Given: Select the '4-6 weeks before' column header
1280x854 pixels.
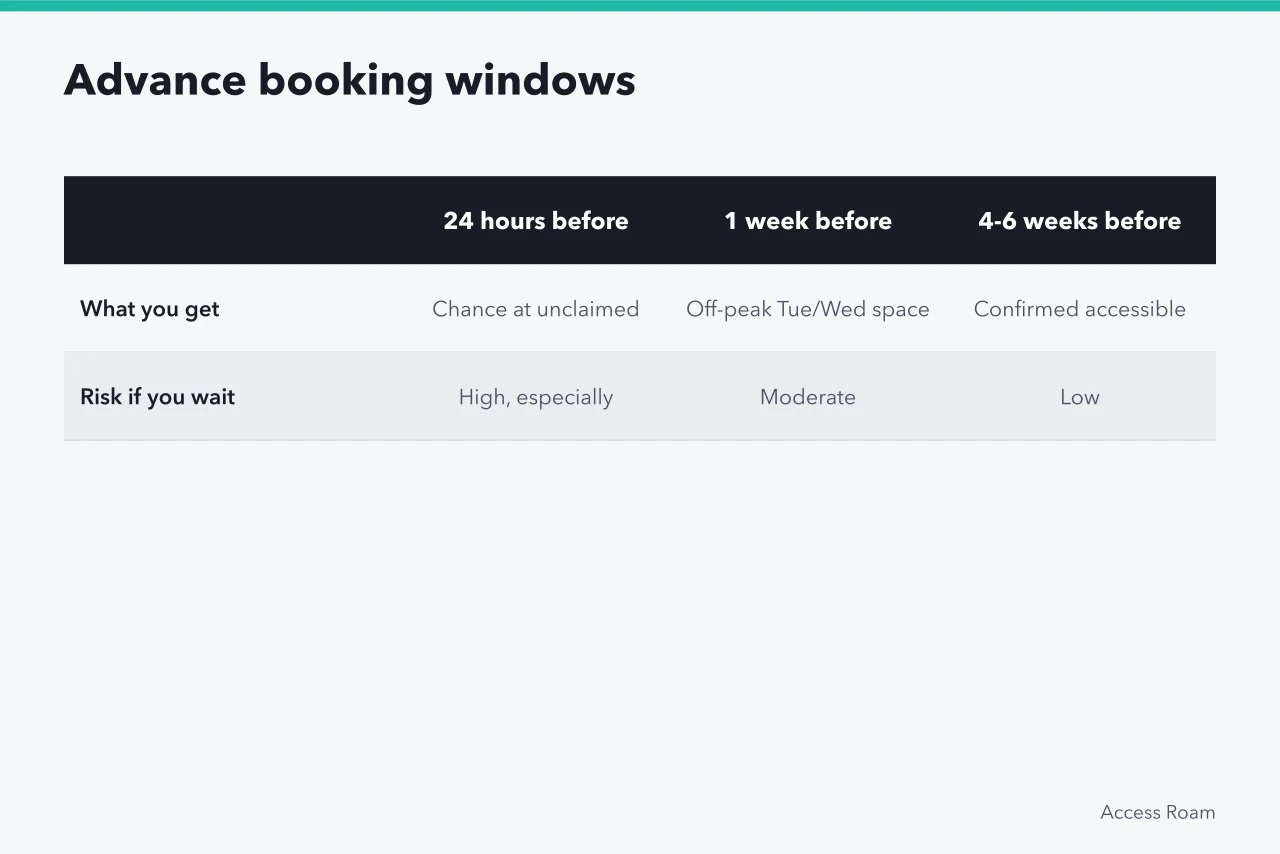Looking at the screenshot, I should 1080,221.
